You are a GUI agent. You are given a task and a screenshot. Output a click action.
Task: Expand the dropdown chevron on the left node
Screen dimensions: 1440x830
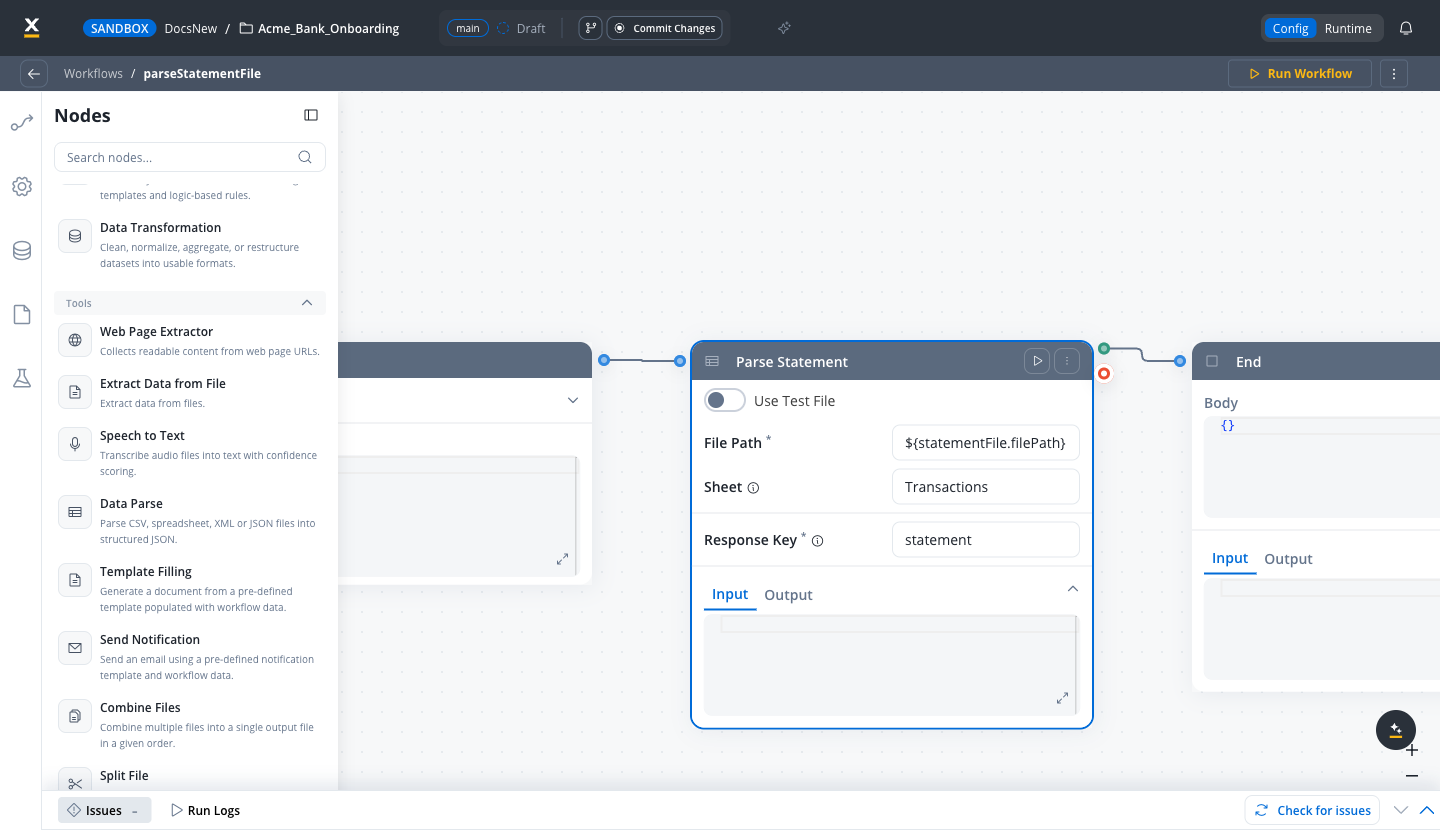pyautogui.click(x=573, y=400)
